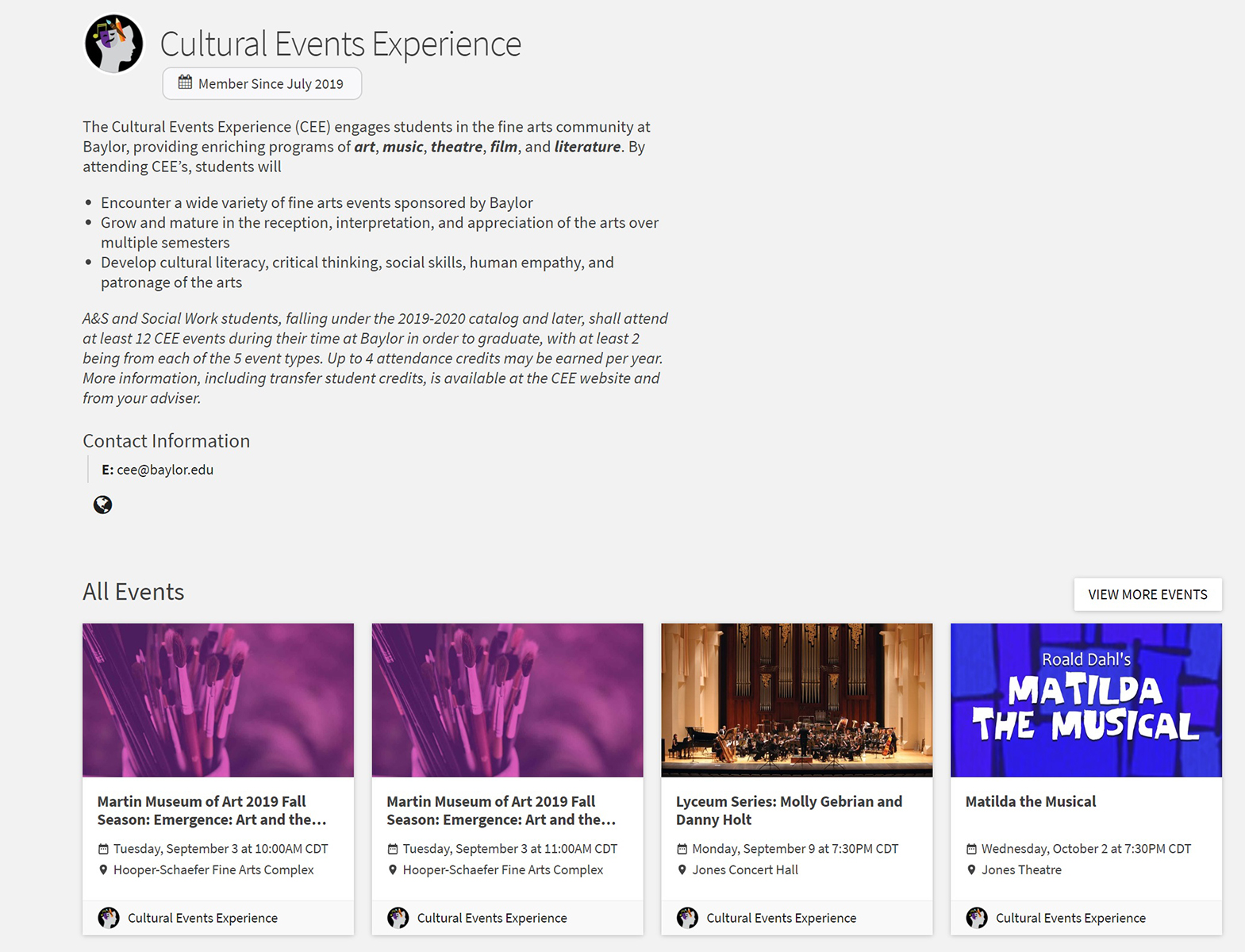Click location pin icon beside Jones Concert Hall
Screen dimensions: 1245x952
click(x=682, y=870)
